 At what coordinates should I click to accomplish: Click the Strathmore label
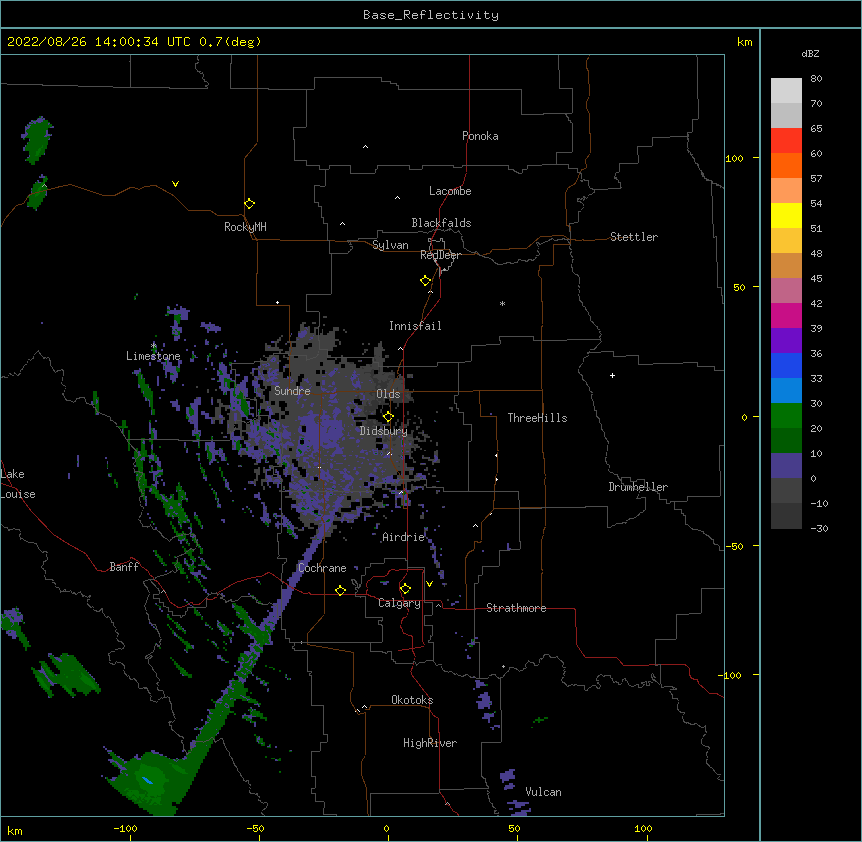pos(516,608)
